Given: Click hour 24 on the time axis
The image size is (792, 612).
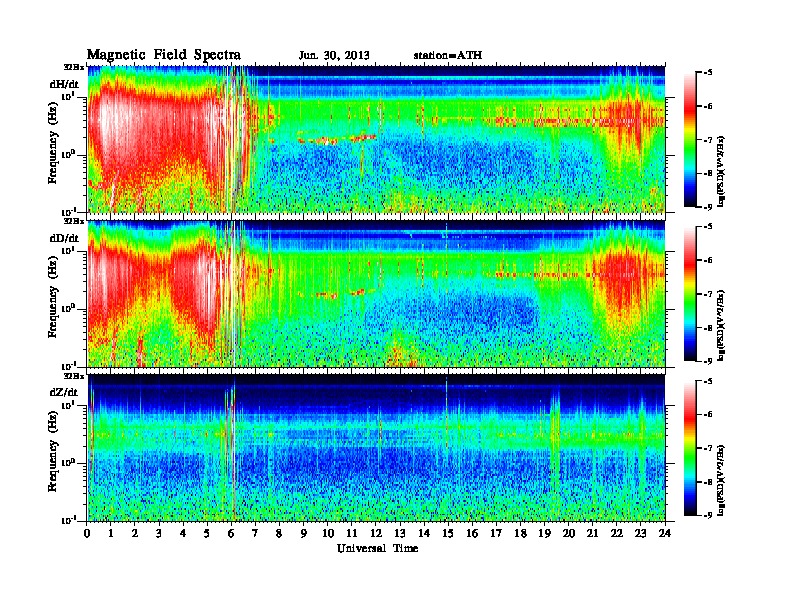Looking at the screenshot, I should coord(665,533).
